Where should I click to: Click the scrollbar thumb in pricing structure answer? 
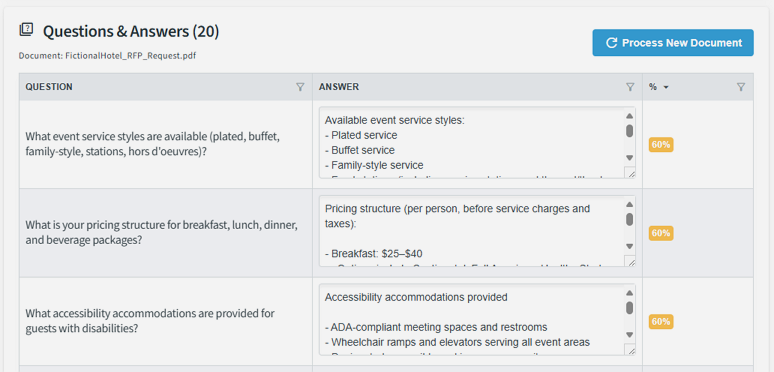629,219
